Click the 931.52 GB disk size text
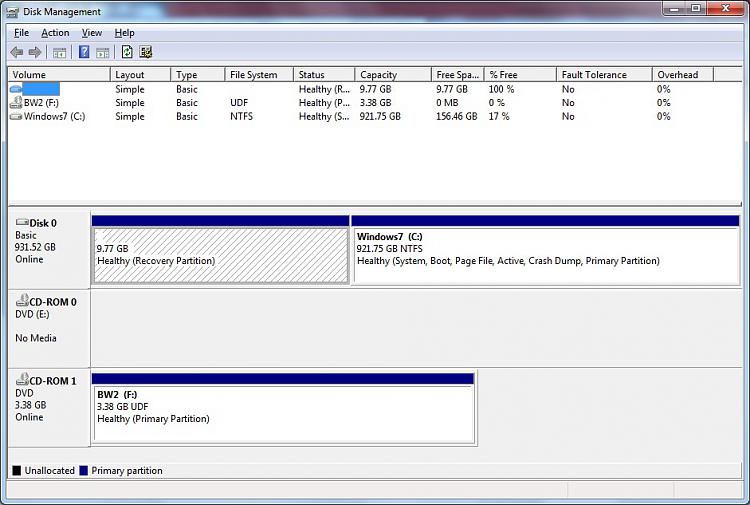The height and width of the screenshot is (505, 750). [x=35, y=247]
